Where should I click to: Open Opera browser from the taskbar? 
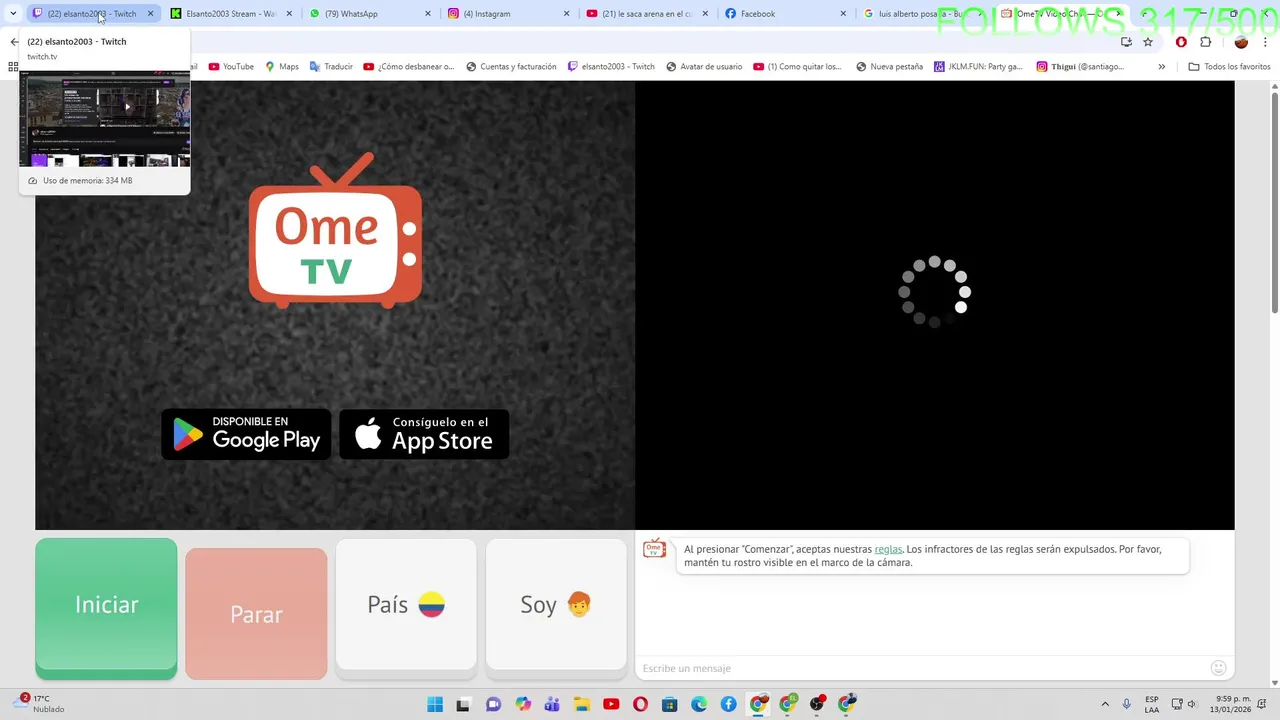640,704
